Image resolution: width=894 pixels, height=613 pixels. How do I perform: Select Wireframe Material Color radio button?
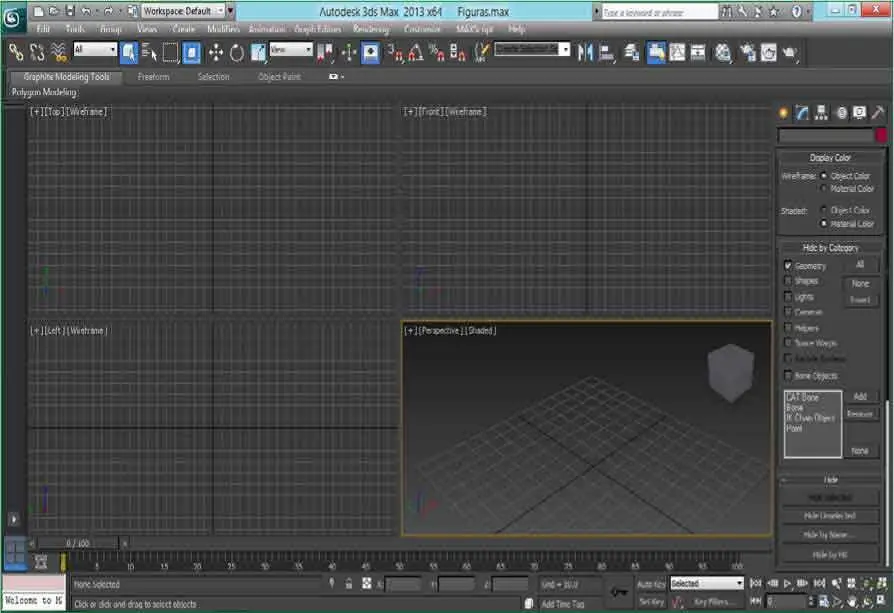pyautogui.click(x=823, y=188)
